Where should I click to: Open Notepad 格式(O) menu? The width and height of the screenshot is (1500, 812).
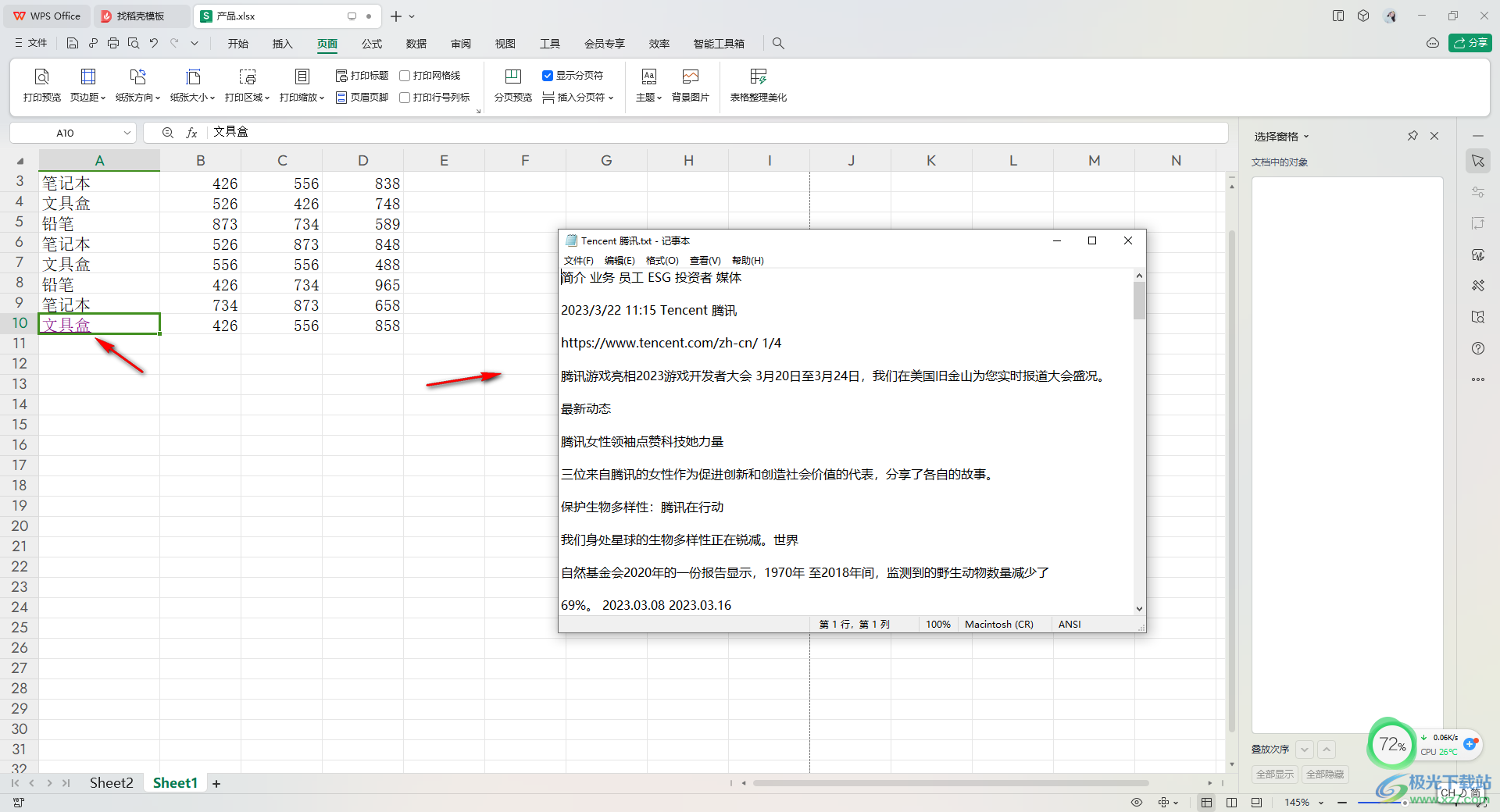pyautogui.click(x=662, y=261)
